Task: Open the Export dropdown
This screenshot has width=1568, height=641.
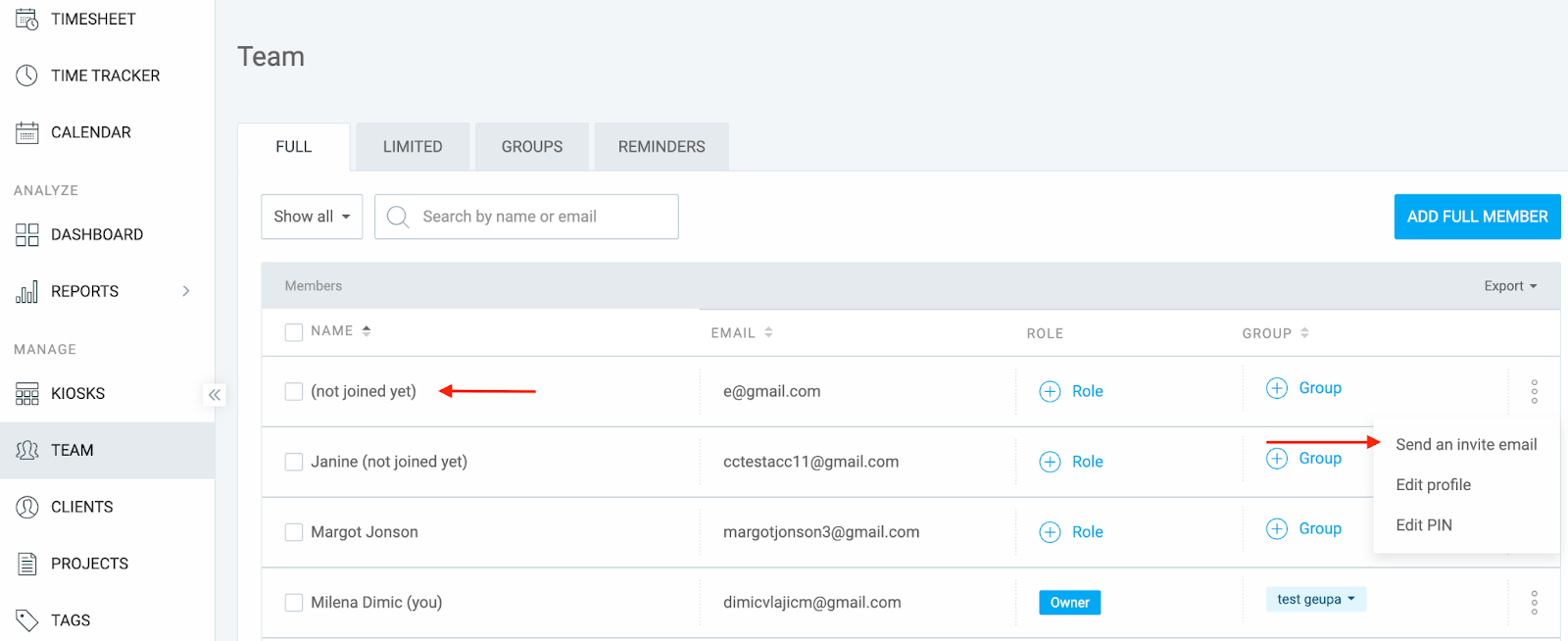Action: 1510,286
